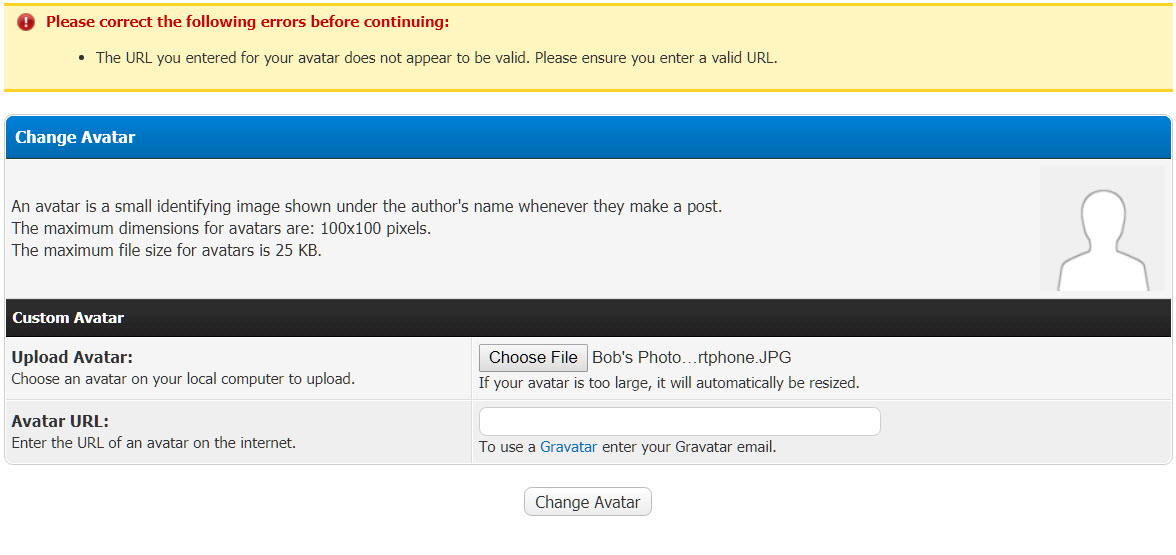Select the Upload Avatar label
1176x555 pixels.
(72, 357)
